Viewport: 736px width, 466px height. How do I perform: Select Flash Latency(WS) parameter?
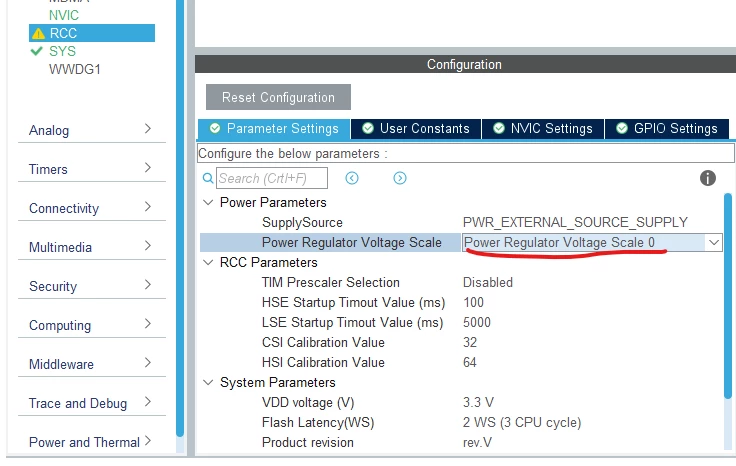coord(318,423)
